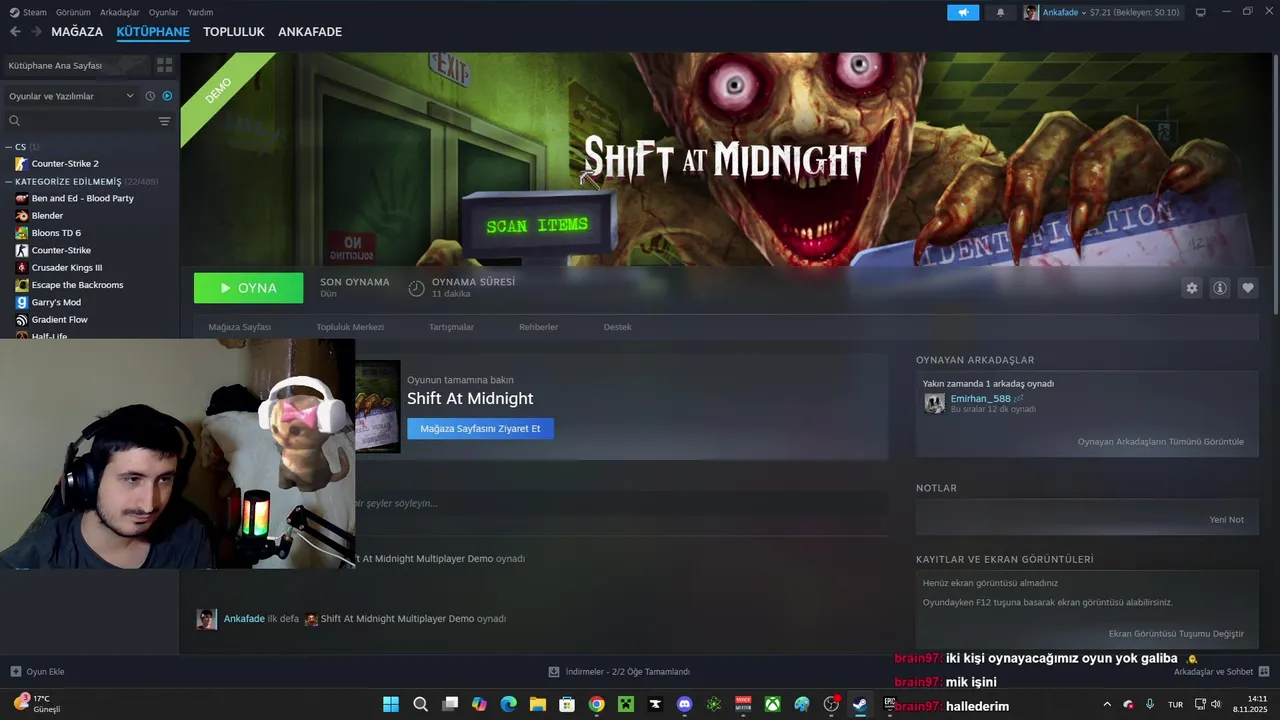Open advanced filter options icon

click(x=165, y=121)
